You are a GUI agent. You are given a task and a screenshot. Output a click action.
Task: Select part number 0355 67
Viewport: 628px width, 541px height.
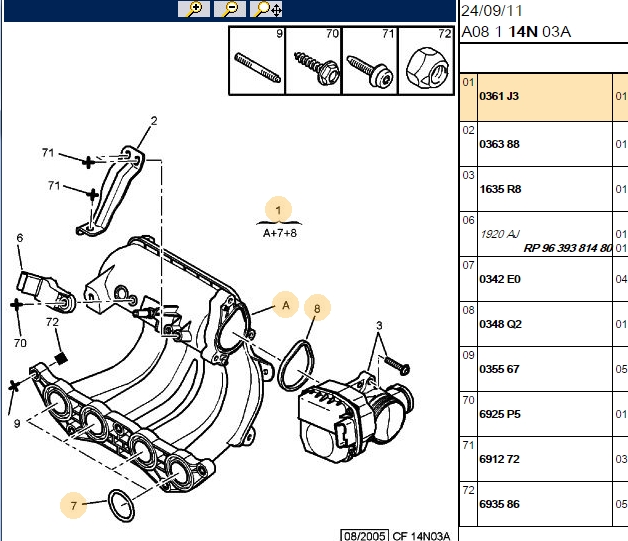[499, 369]
